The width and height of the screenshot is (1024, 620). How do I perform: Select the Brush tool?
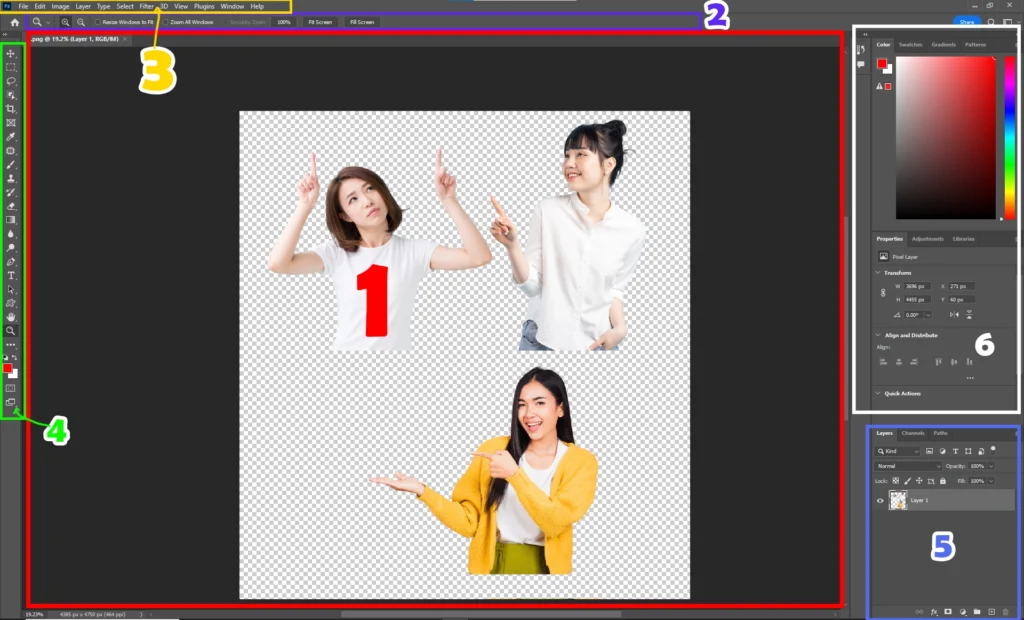10,165
